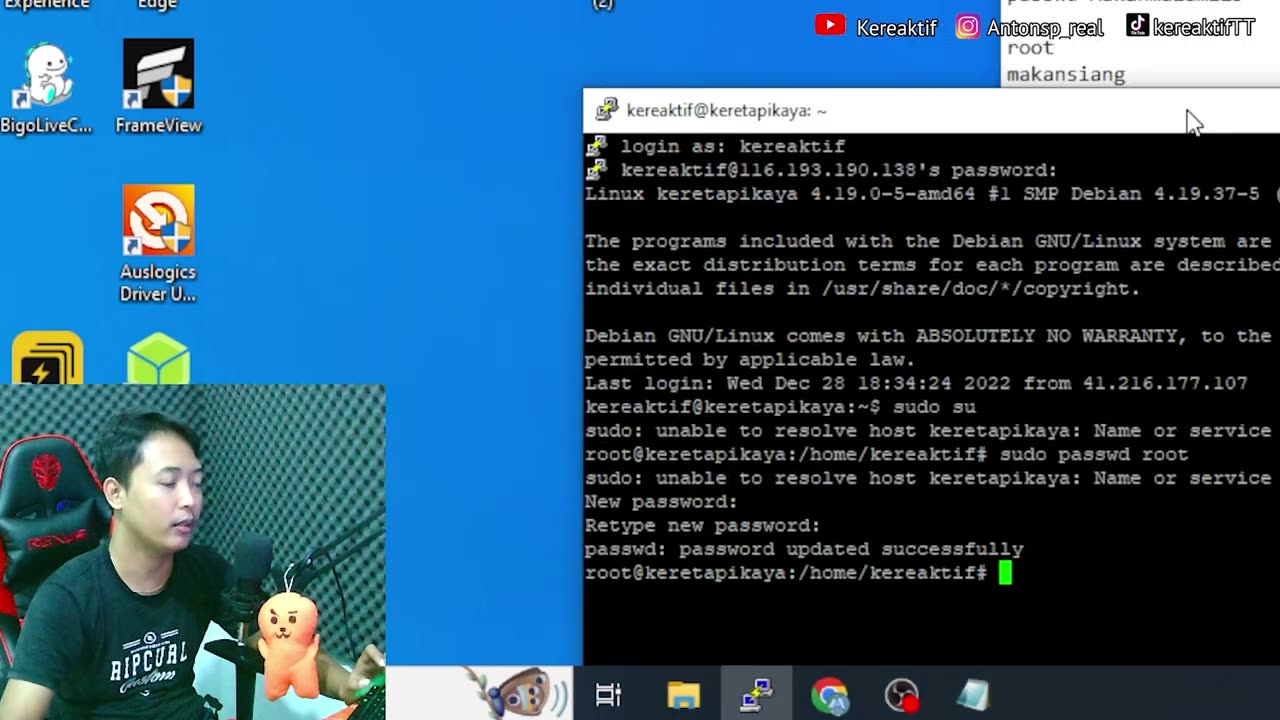Viewport: 1280px width, 720px height.
Task: Click the '/usr/share/doc/*/copyright' line
Action: [x=862, y=288]
